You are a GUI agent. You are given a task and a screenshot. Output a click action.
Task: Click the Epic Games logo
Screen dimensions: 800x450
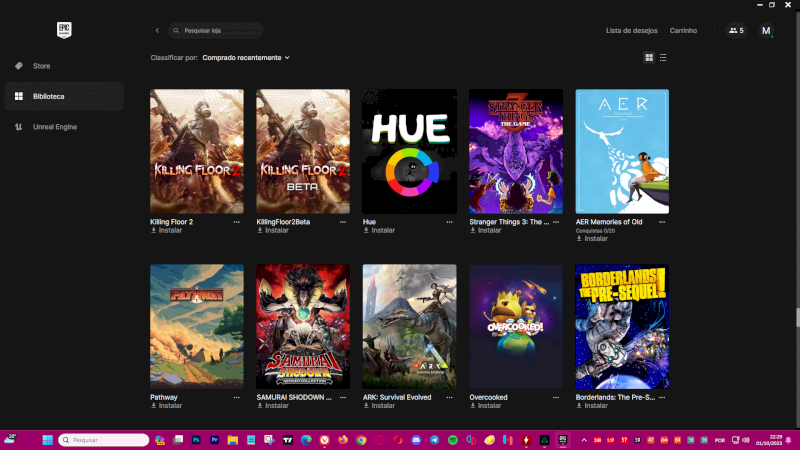coord(65,30)
